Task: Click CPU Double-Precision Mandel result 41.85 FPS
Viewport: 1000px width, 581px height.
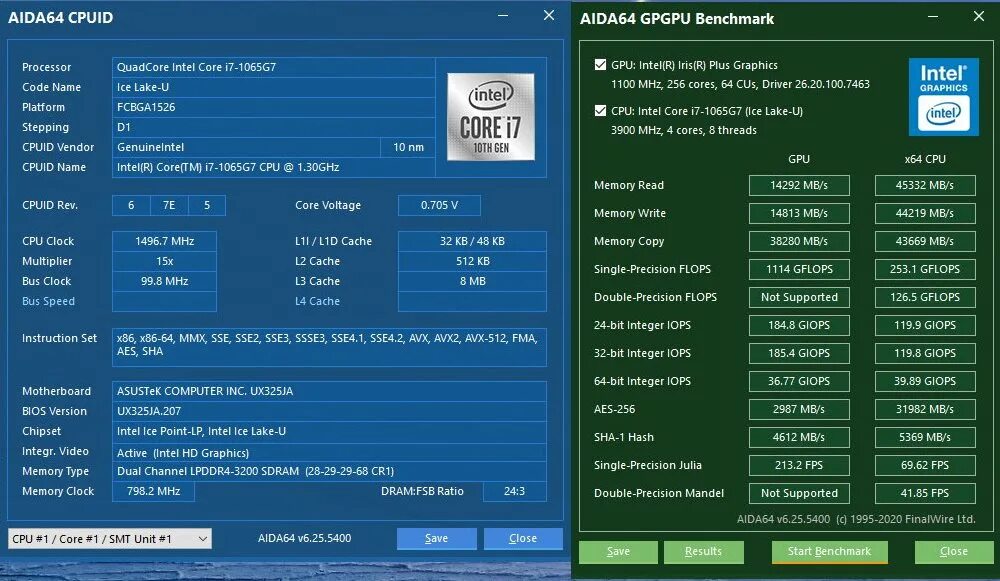Action: pyautogui.click(x=925, y=494)
